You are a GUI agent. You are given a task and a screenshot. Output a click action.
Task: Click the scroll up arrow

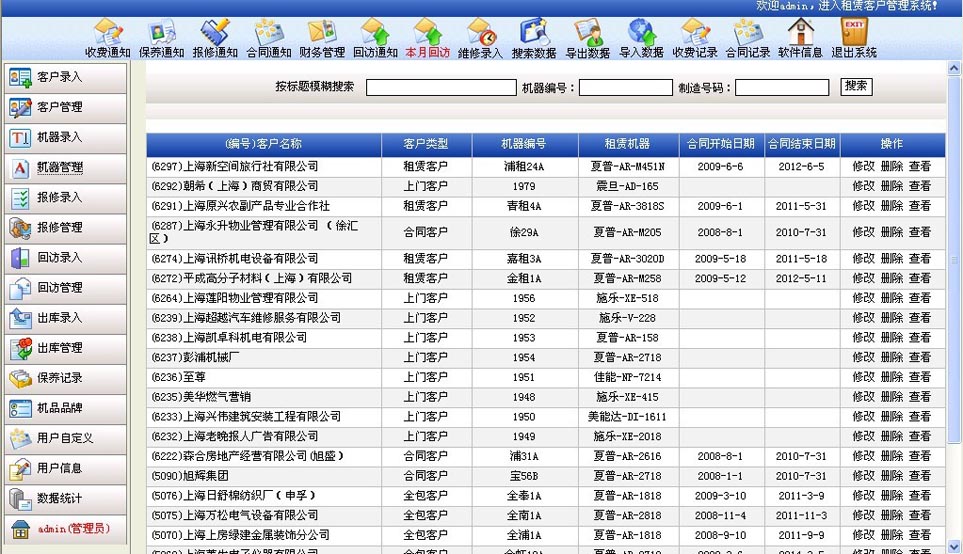(954, 68)
